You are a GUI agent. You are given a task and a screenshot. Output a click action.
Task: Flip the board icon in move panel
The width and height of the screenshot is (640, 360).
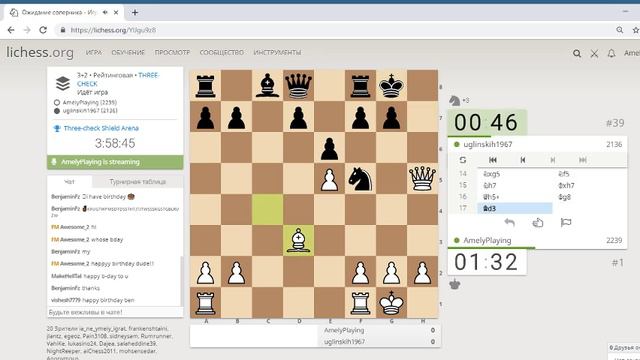tap(462, 160)
